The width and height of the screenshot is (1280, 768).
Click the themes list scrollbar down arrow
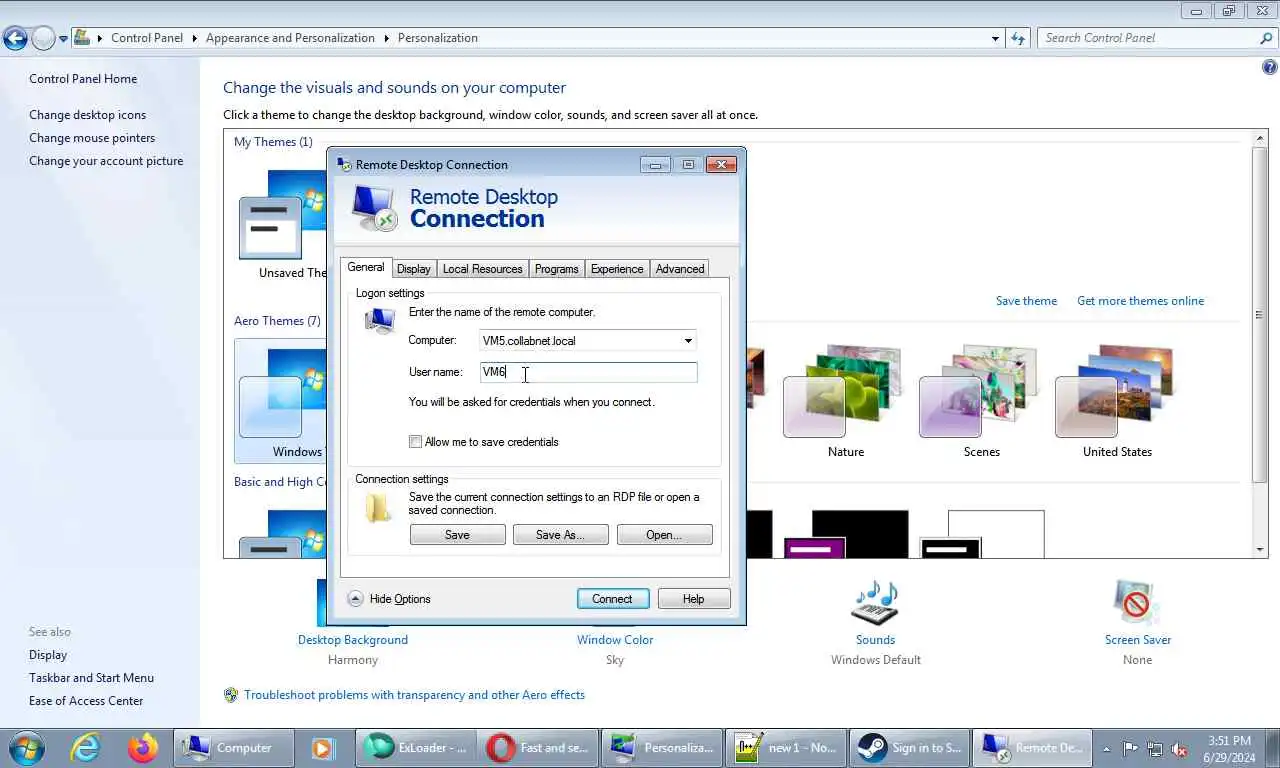1260,550
